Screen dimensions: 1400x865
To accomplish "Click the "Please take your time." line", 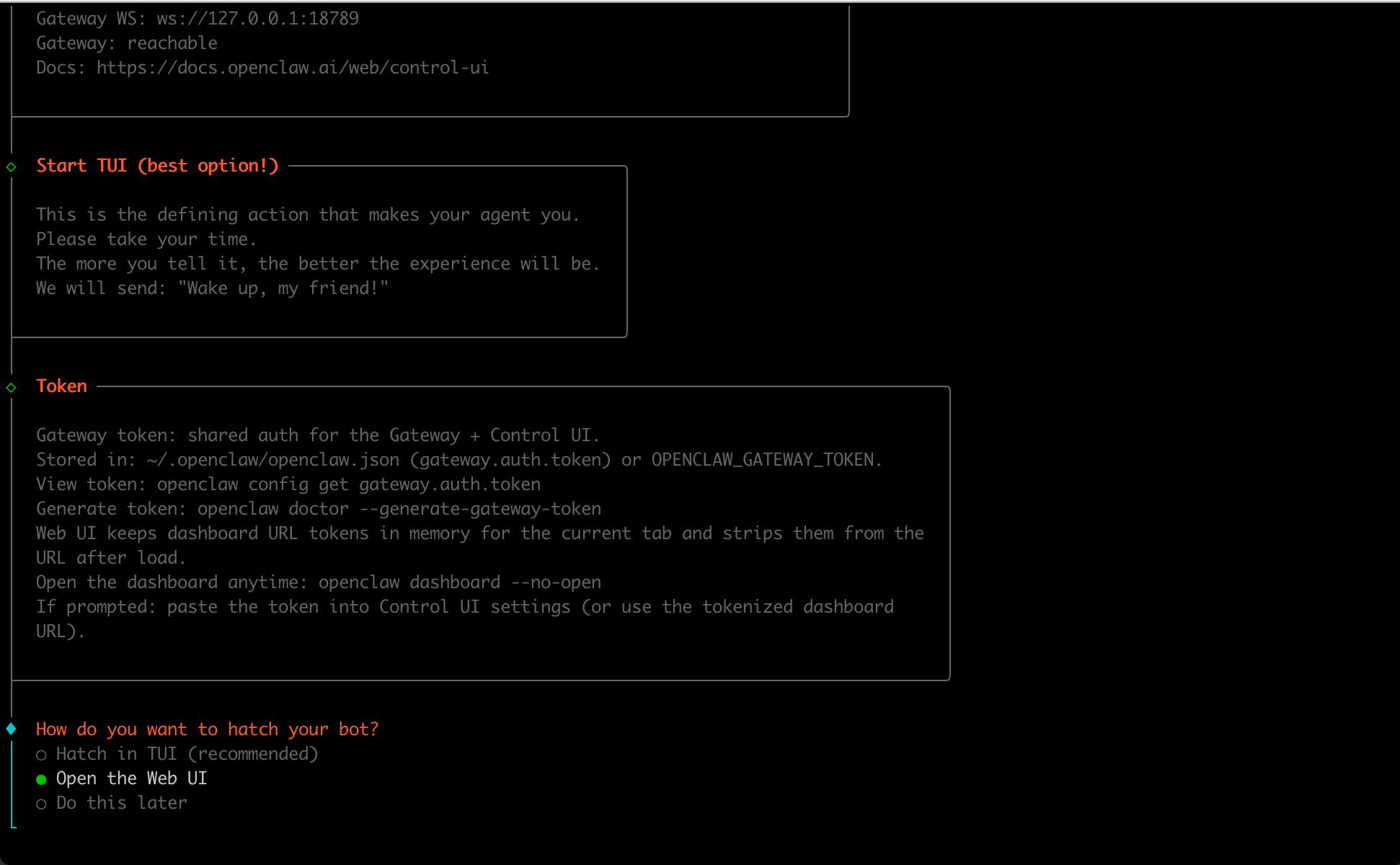I will pyautogui.click(x=146, y=239).
